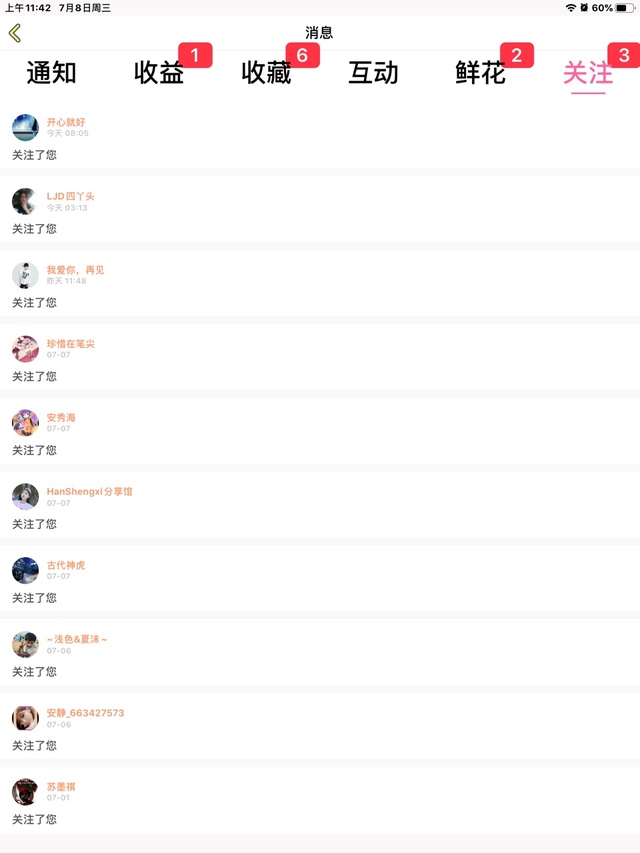The width and height of the screenshot is (640, 853).
Task: Tap the red badge on 收藏
Action: pyautogui.click(x=302, y=55)
